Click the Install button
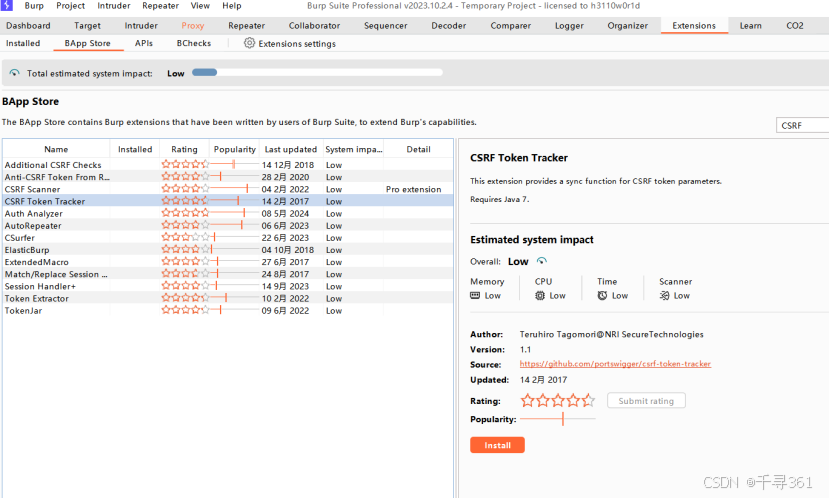 (497, 445)
